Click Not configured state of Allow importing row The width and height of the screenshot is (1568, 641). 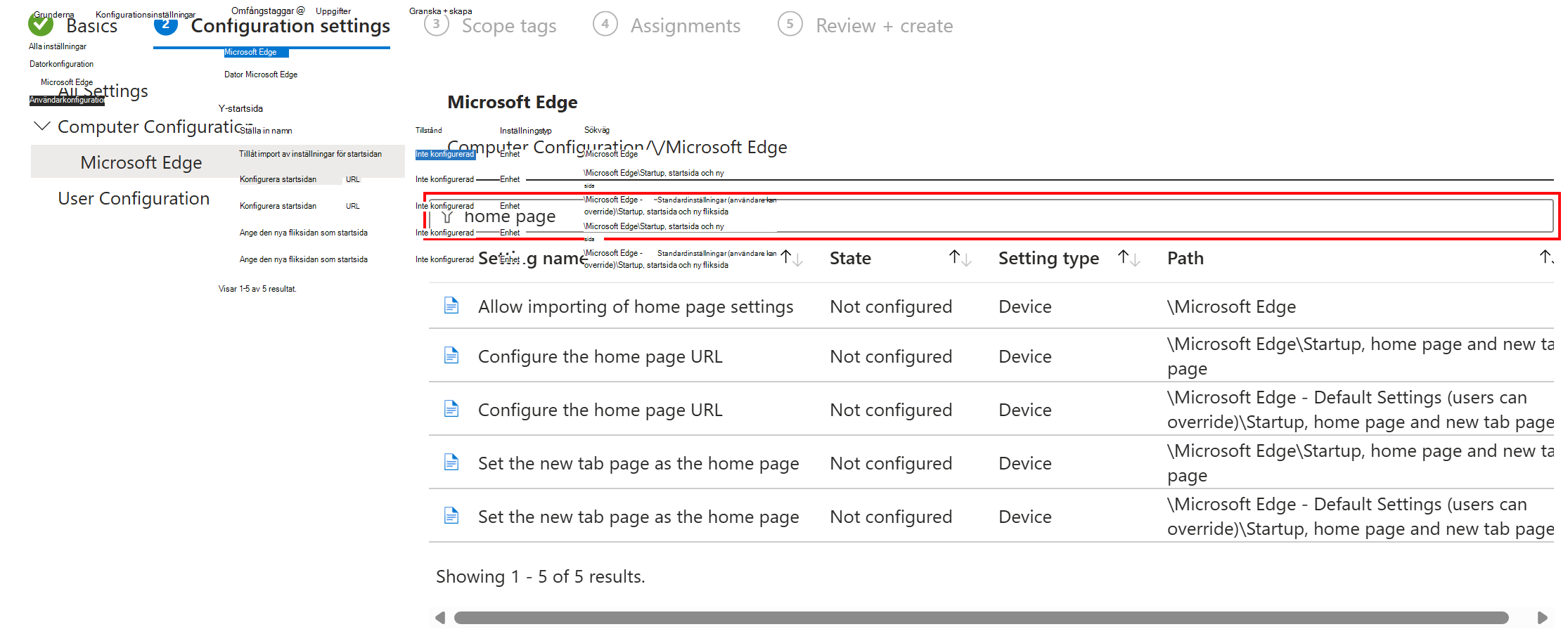(891, 306)
